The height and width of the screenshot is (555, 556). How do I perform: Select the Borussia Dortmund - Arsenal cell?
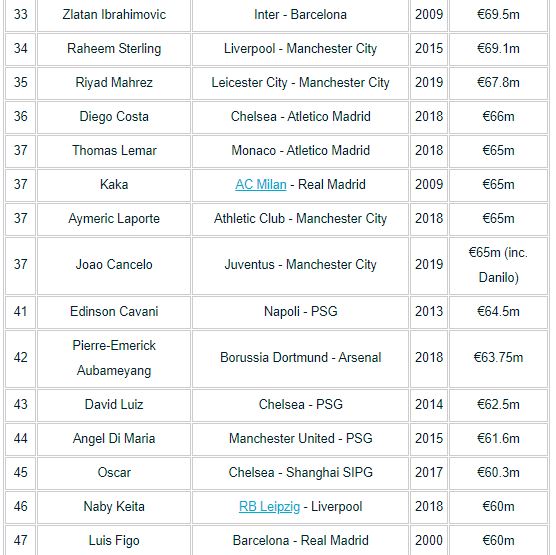coord(301,358)
